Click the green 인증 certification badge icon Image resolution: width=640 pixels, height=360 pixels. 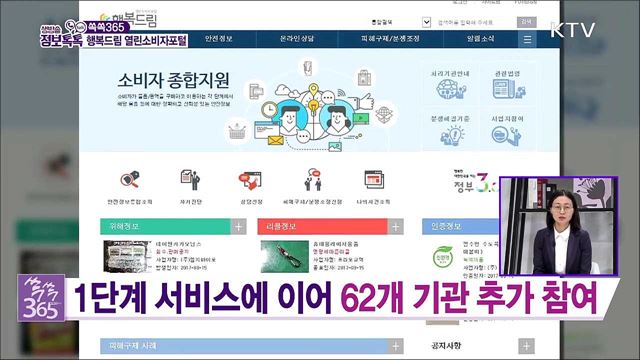(443, 257)
